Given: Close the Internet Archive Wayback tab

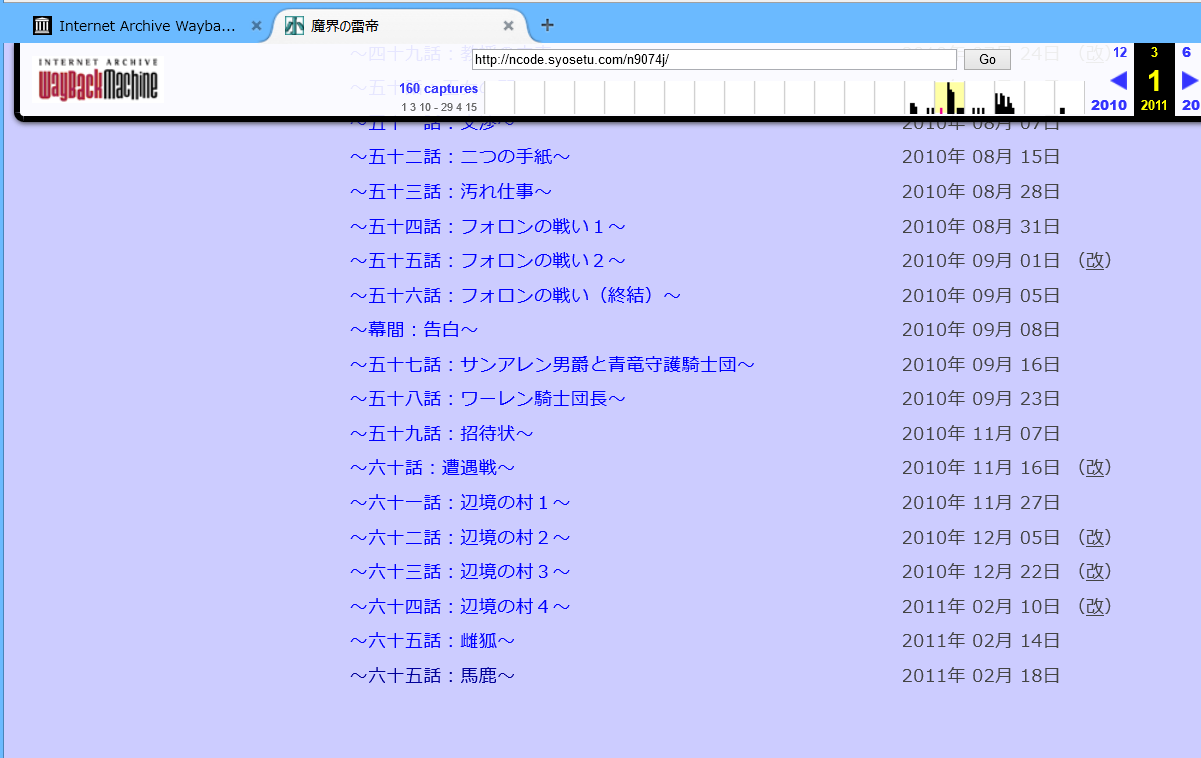Looking at the screenshot, I should click(x=256, y=26).
